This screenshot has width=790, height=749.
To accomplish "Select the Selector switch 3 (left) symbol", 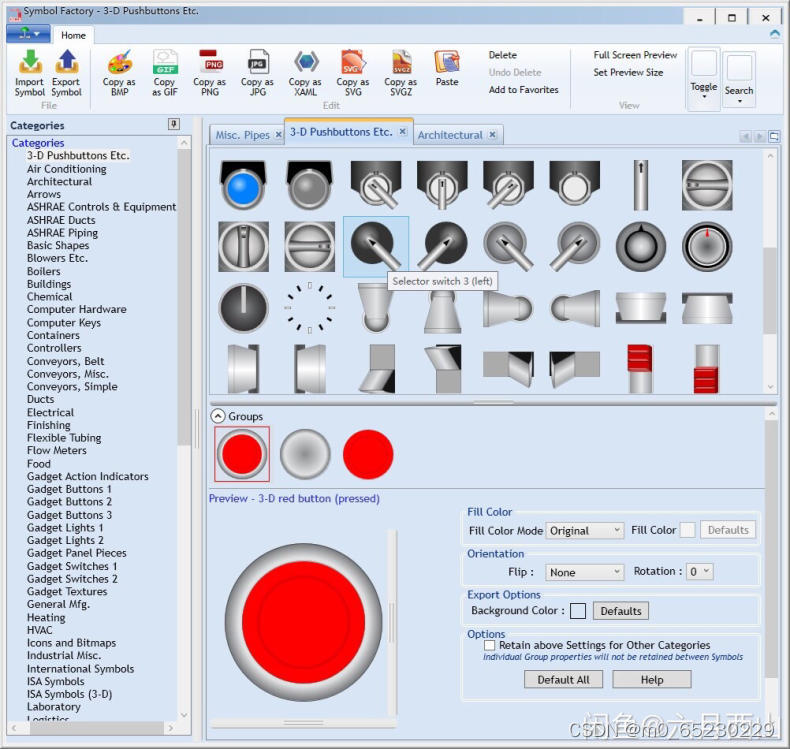I will tap(376, 247).
